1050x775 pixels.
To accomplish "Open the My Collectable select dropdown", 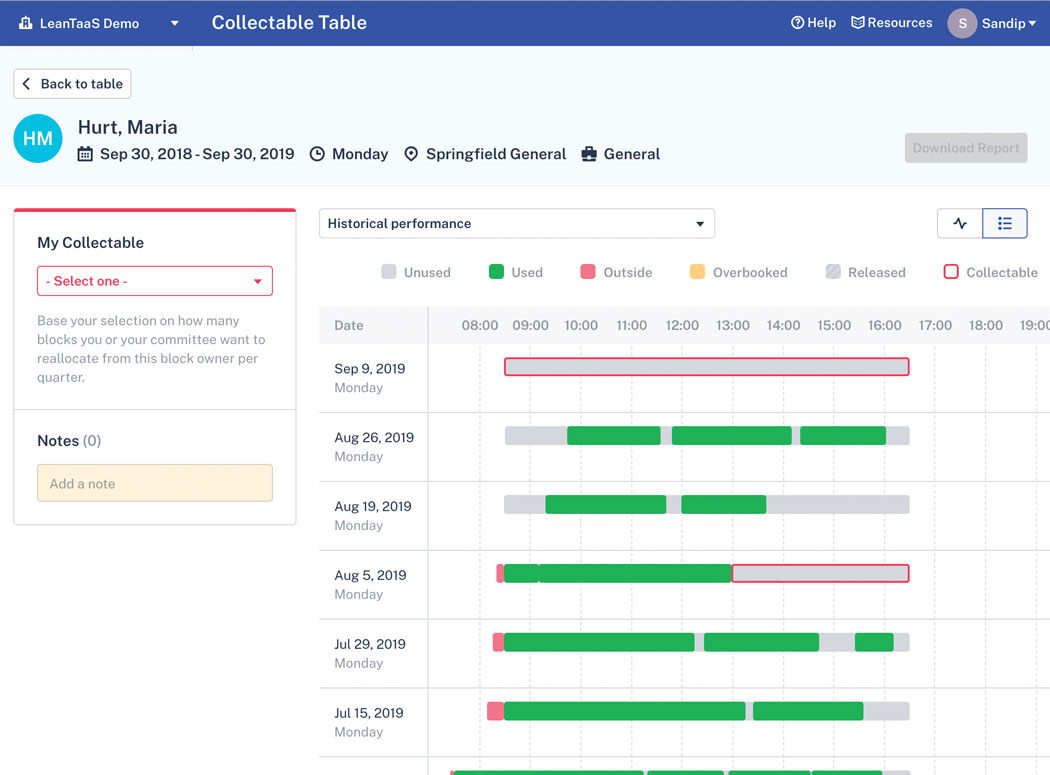I will pyautogui.click(x=155, y=281).
